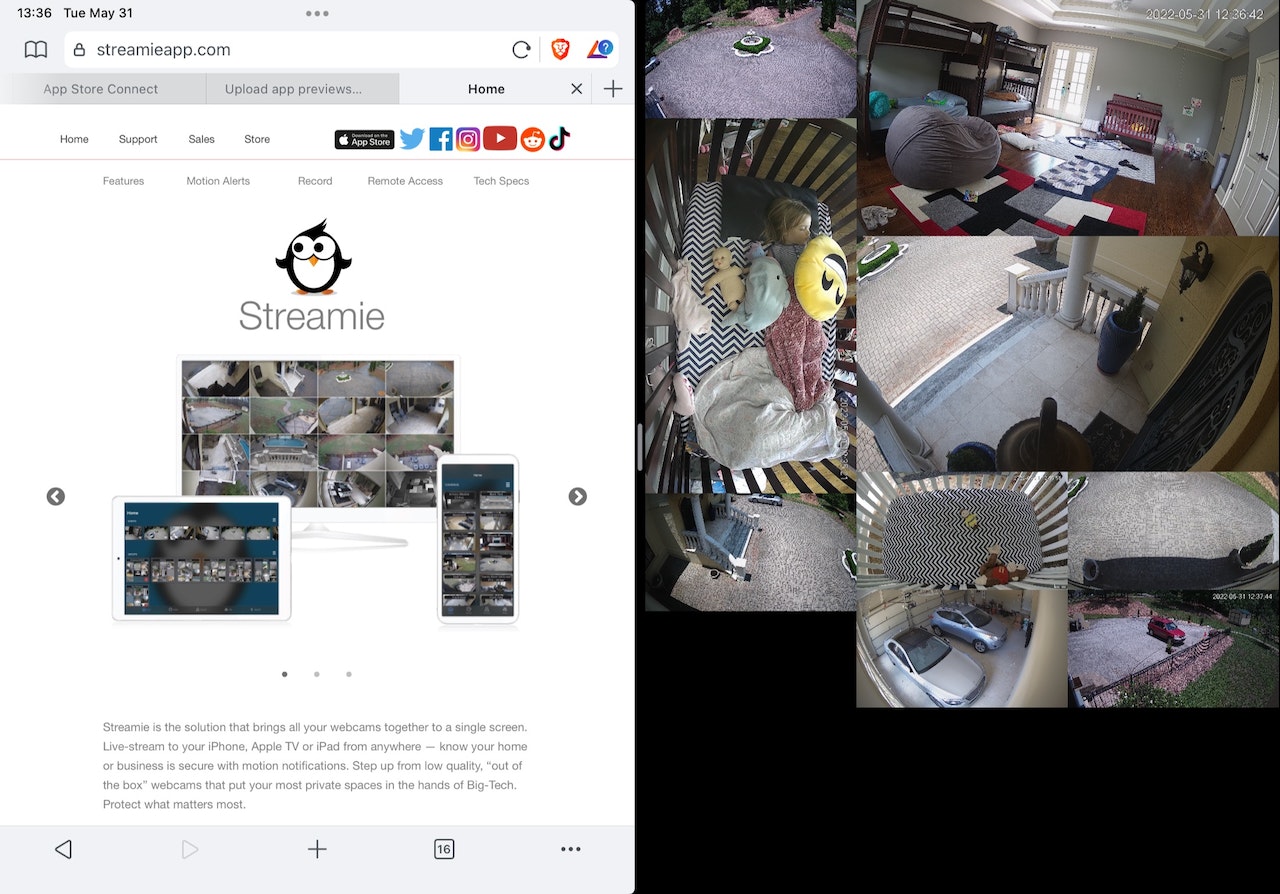Add a new tab with plus icon
Screen dimensions: 1280x894
pyautogui.click(x=613, y=89)
